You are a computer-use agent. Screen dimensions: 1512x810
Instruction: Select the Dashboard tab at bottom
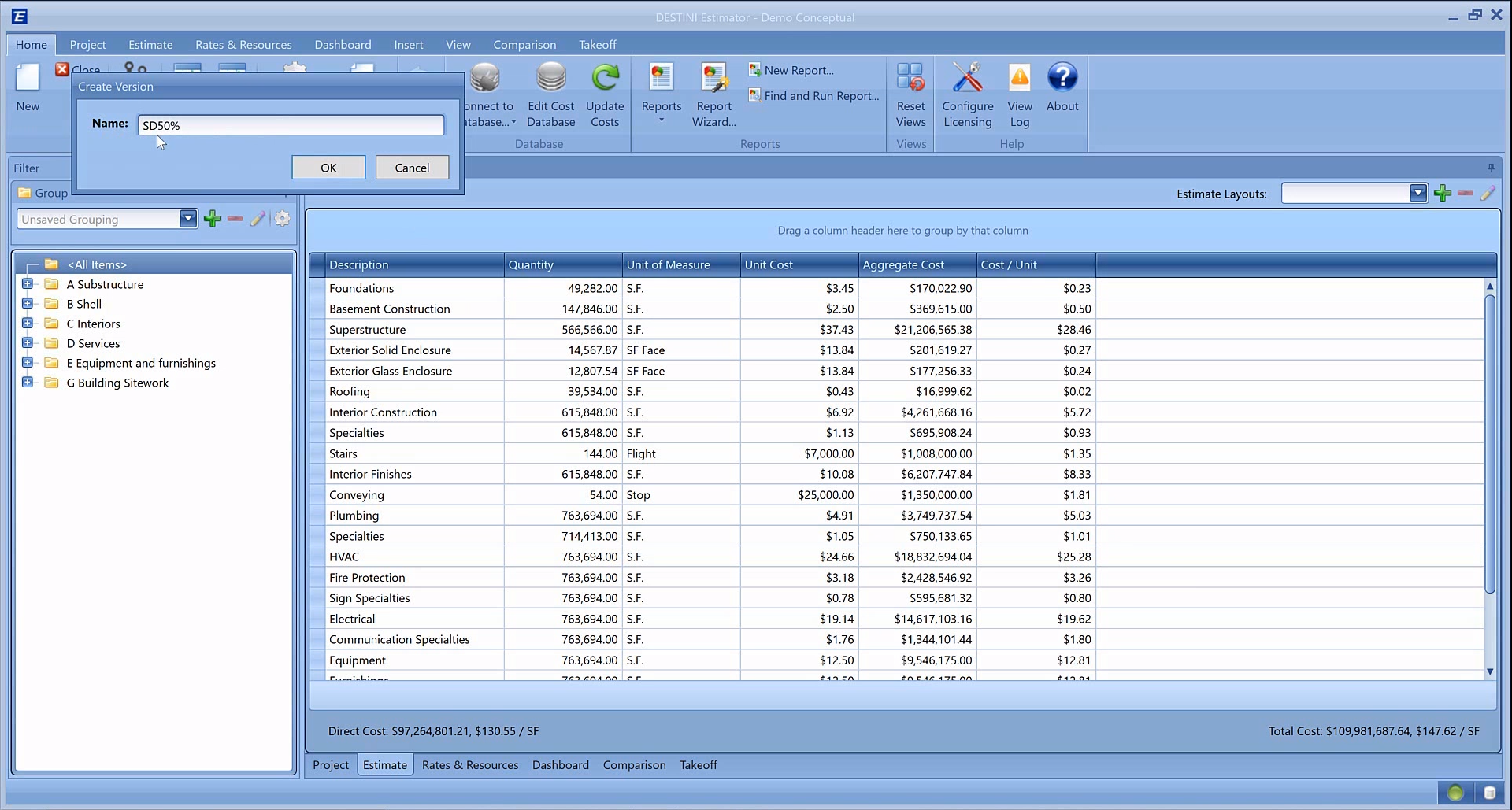[560, 765]
